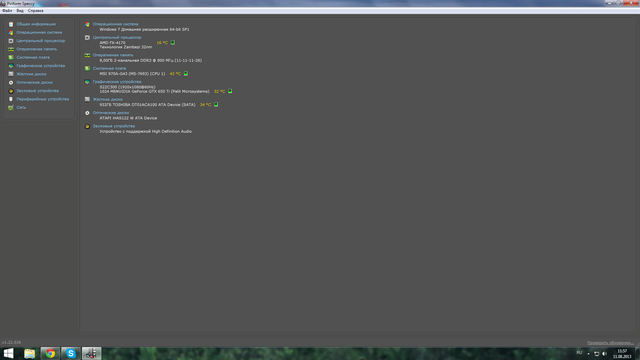Open the Файл menu

pos(7,11)
